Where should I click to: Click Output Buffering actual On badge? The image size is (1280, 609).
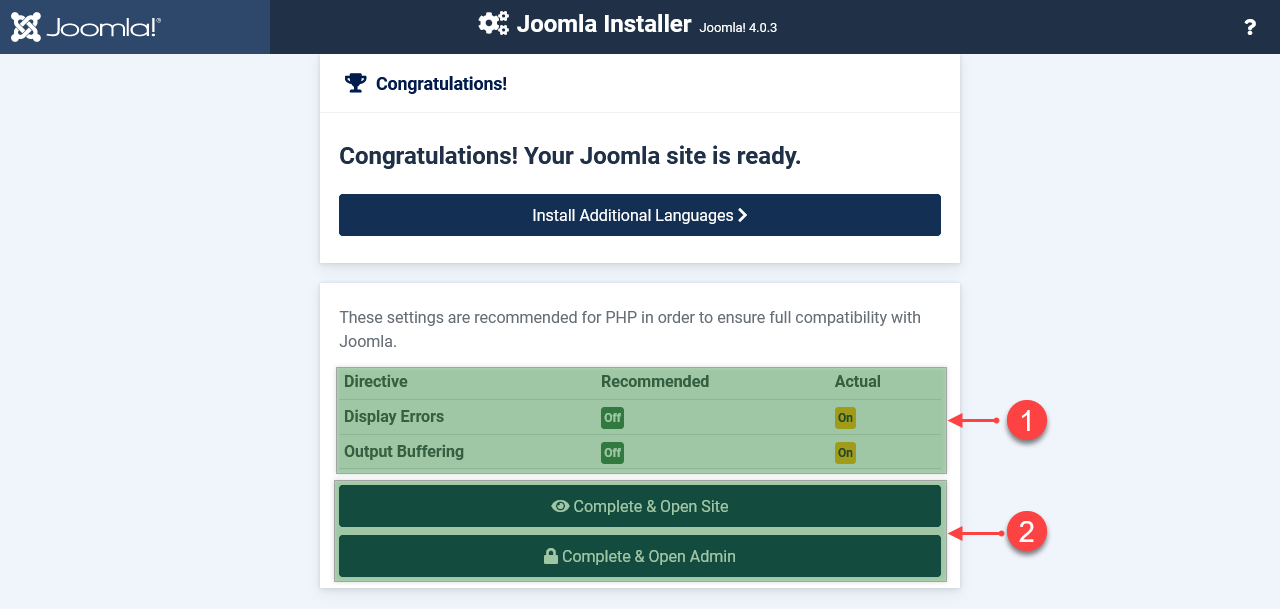[845, 453]
